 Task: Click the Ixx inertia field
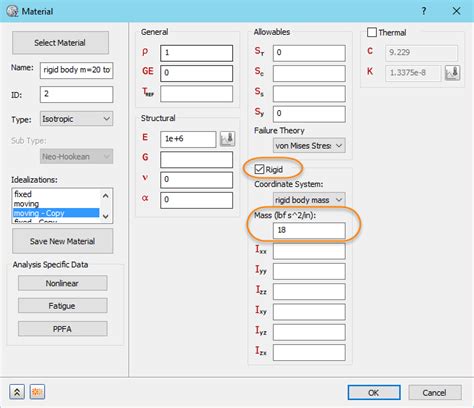309,251
